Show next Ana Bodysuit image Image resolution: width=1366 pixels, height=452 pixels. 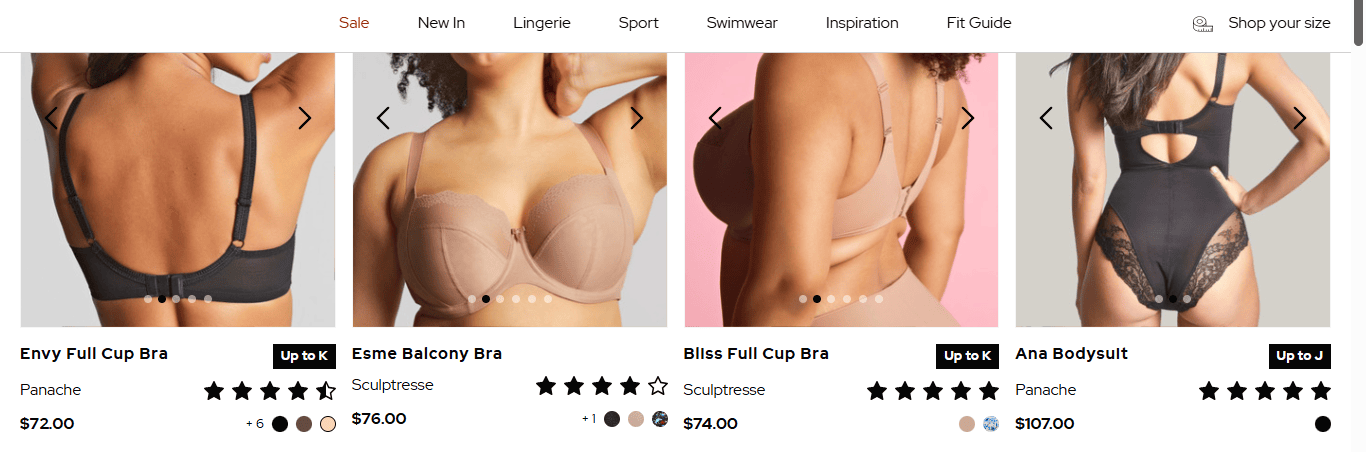pyautogui.click(x=1300, y=118)
